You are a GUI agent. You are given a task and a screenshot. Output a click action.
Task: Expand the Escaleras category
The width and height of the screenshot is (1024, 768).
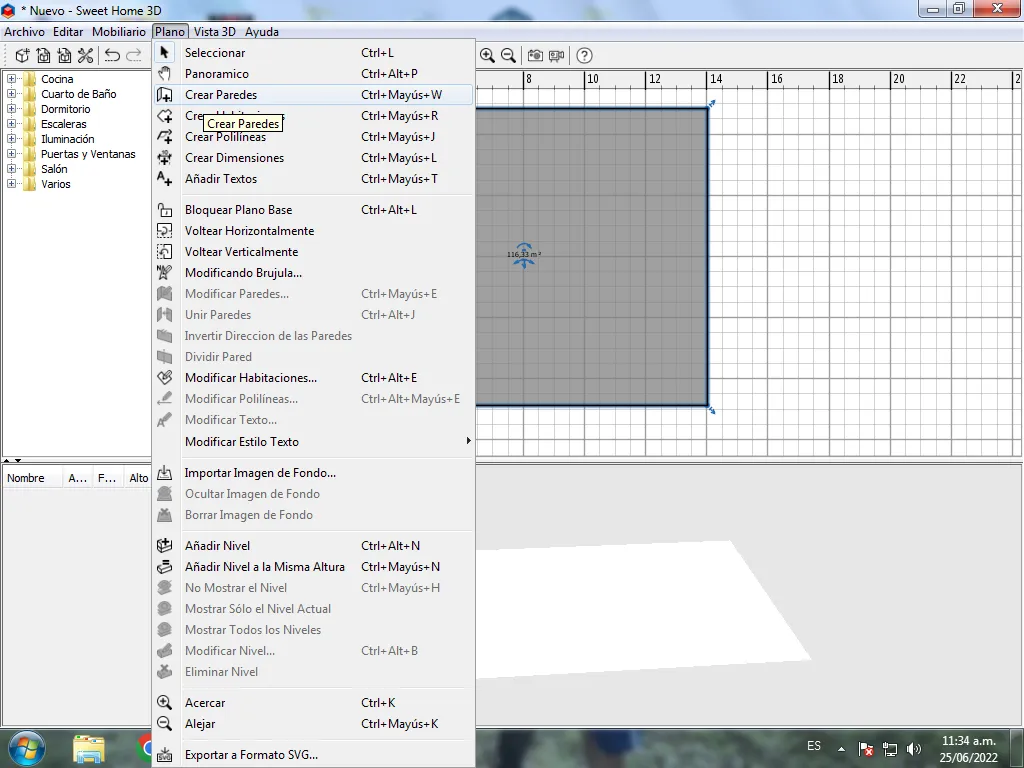[11, 123]
